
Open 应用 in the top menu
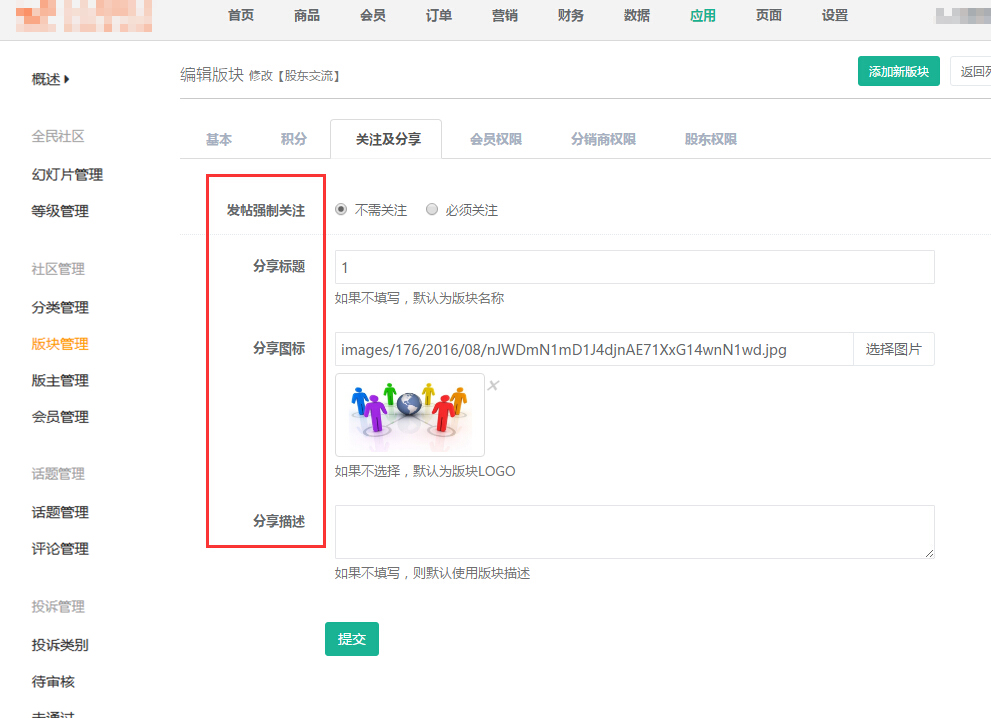(703, 16)
